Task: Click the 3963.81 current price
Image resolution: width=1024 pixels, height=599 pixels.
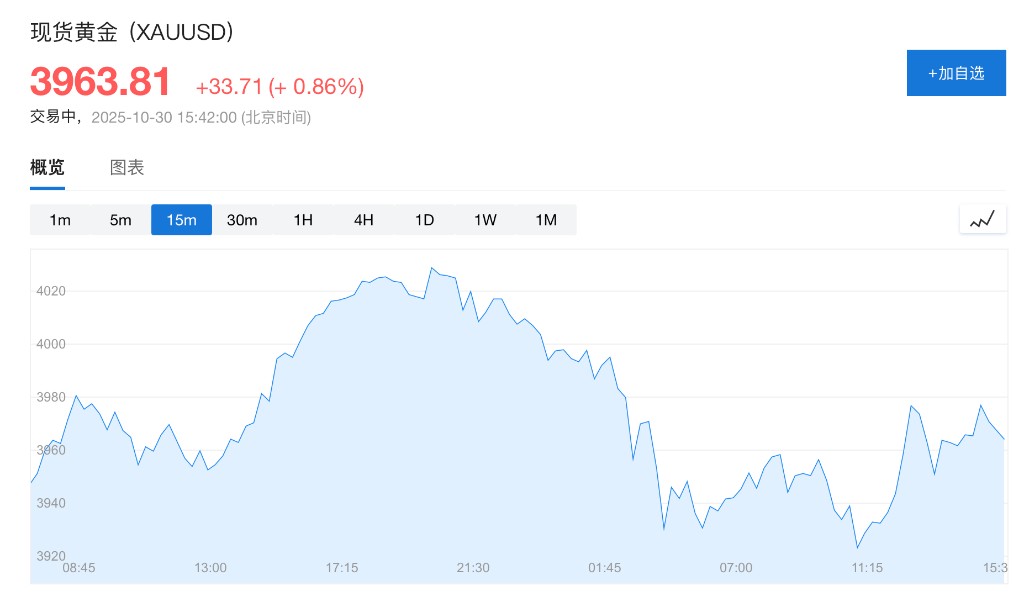Action: tap(100, 82)
